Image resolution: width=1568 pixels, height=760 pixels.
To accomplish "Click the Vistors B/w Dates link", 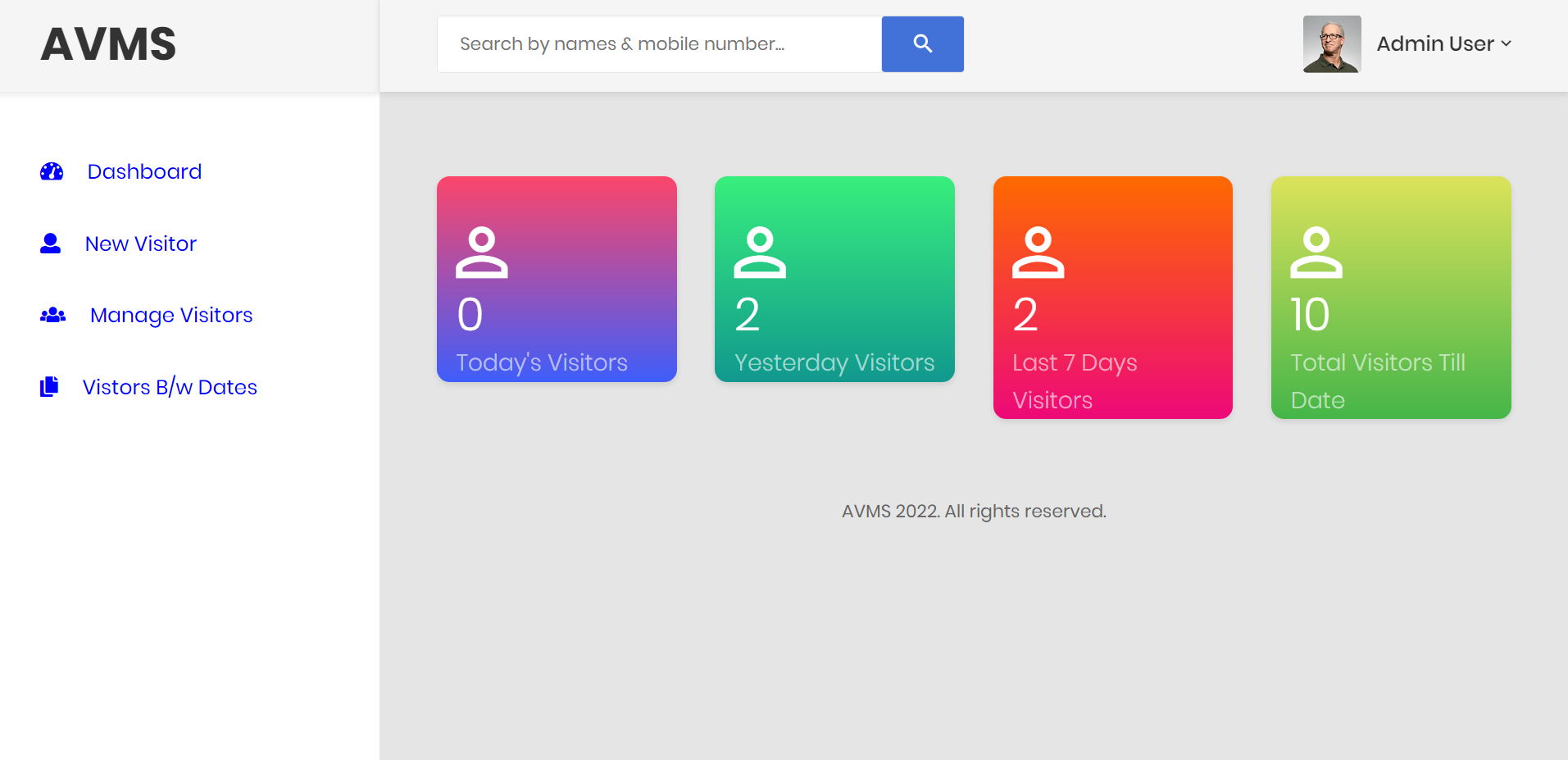I will click(170, 386).
